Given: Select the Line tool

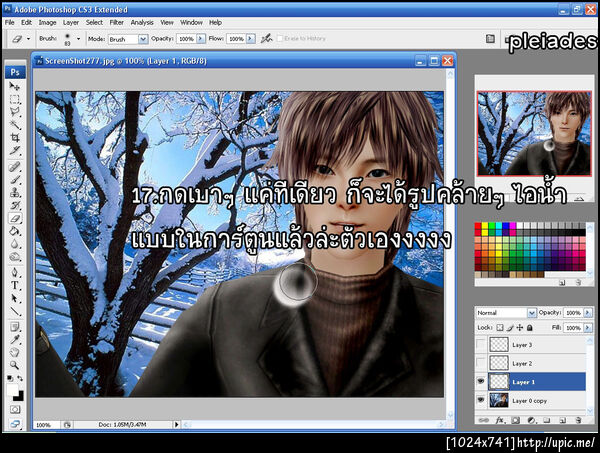Looking at the screenshot, I should point(15,311).
